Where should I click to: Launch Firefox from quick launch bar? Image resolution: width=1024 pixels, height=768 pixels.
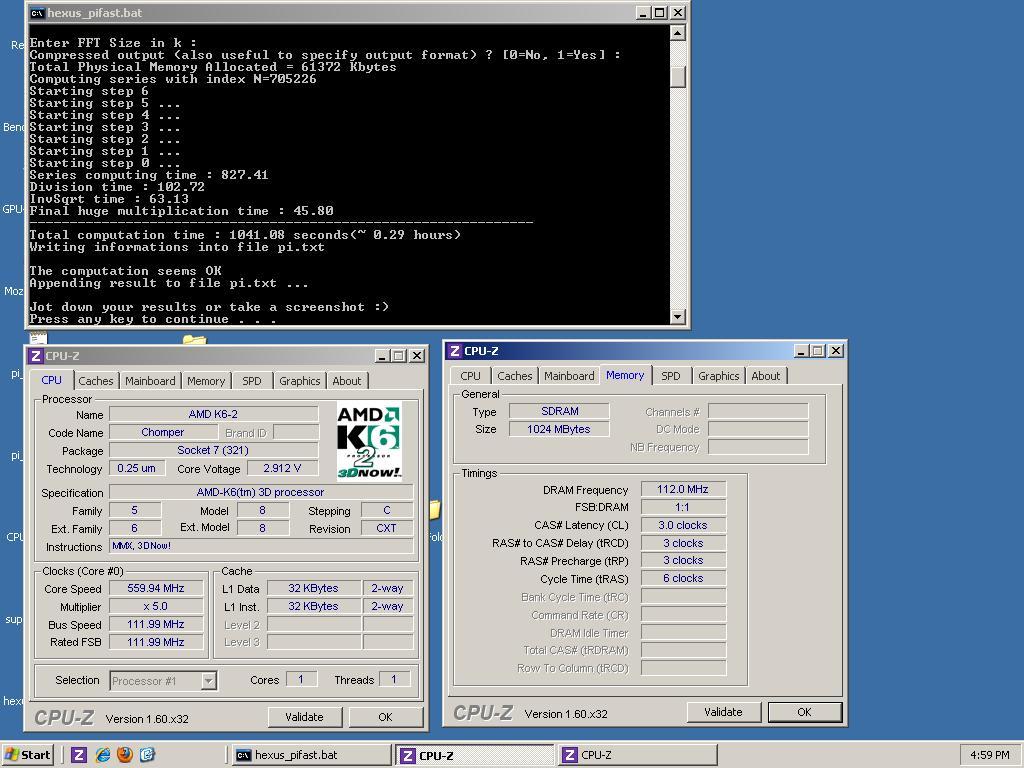[x=125, y=755]
